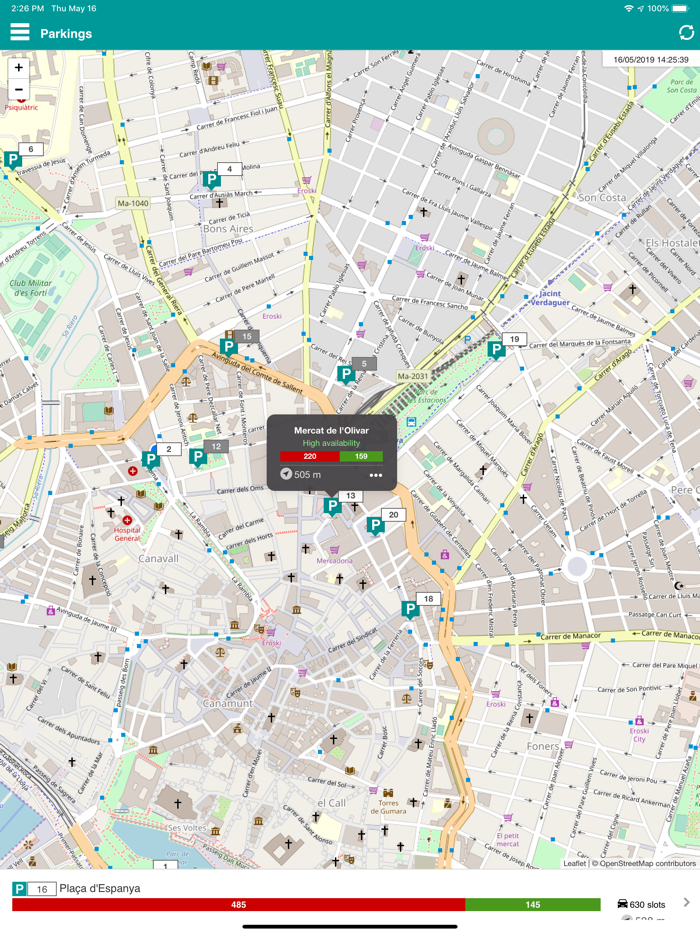700x934 pixels.
Task: Open the hamburger menu
Action: pos(20,32)
